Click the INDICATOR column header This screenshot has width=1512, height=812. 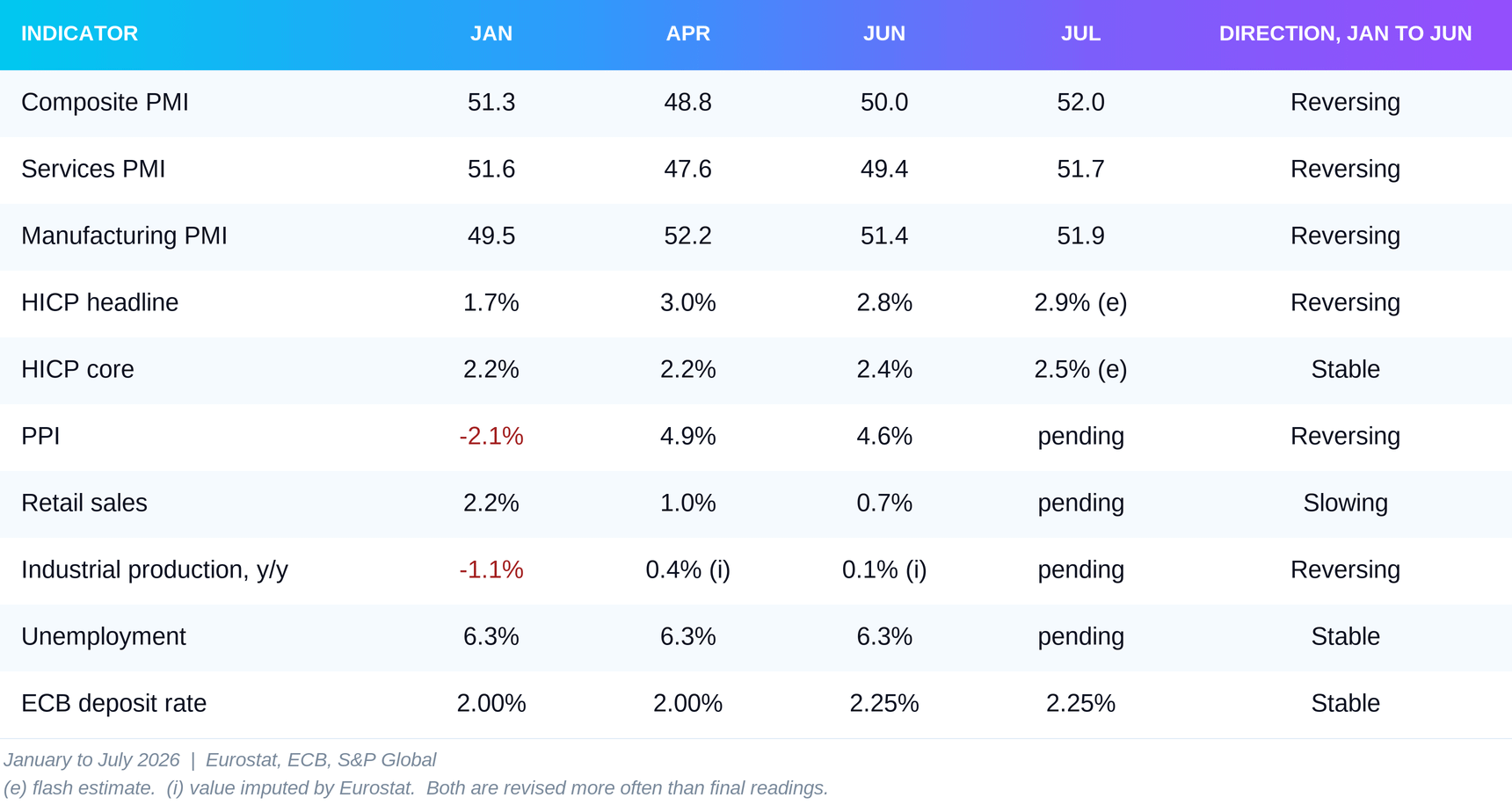click(x=79, y=33)
